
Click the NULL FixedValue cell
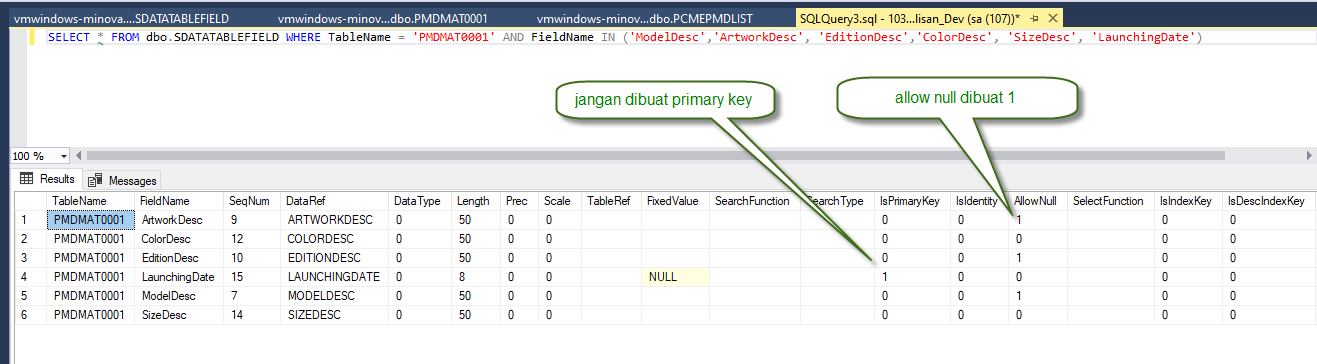(674, 277)
